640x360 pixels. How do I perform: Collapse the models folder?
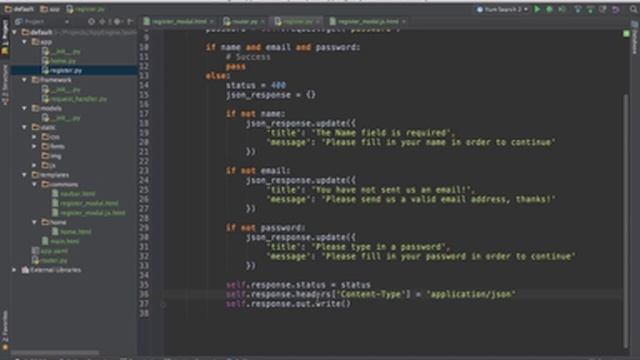click(24, 108)
